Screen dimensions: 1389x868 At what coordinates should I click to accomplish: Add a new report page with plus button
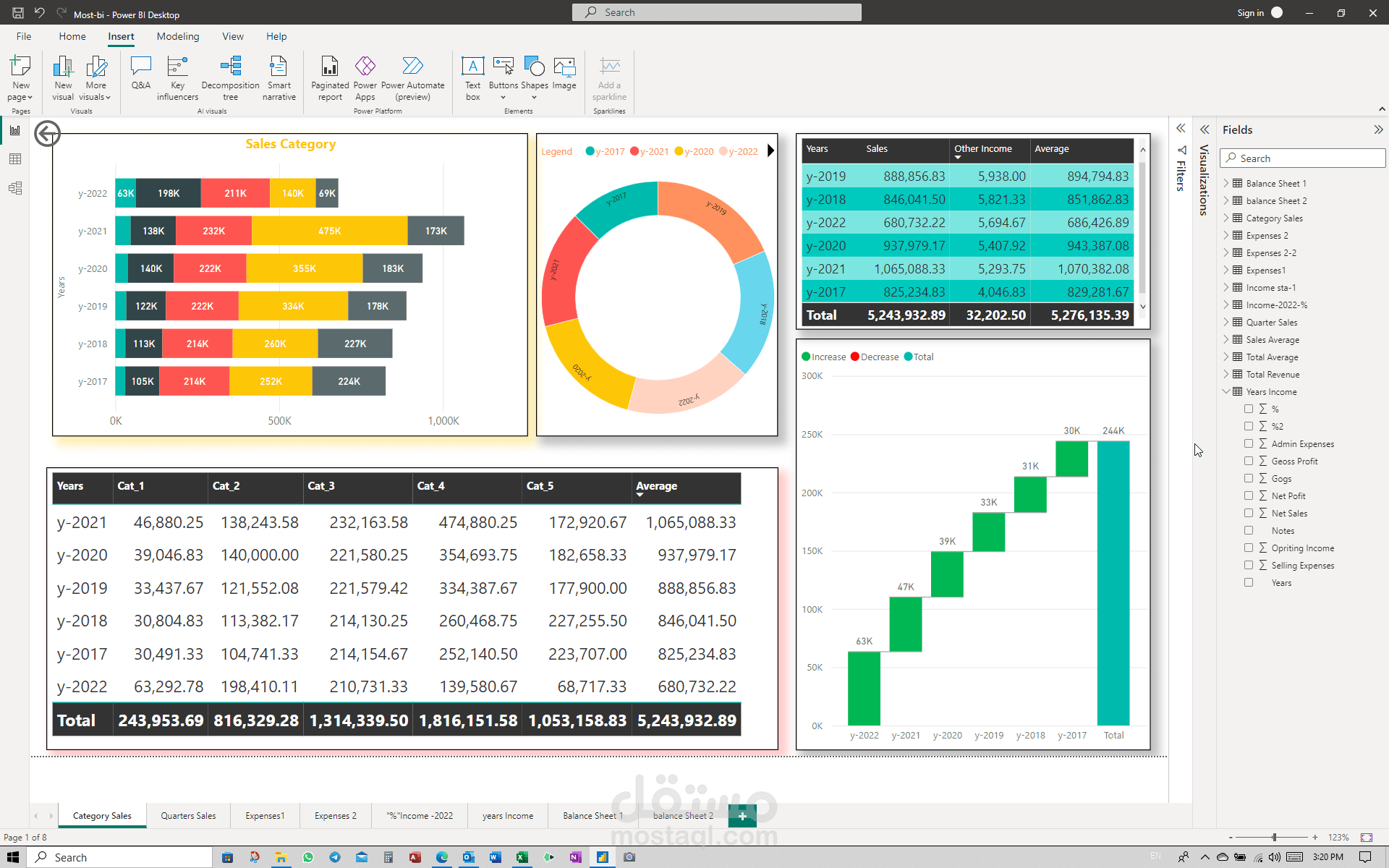click(742, 816)
